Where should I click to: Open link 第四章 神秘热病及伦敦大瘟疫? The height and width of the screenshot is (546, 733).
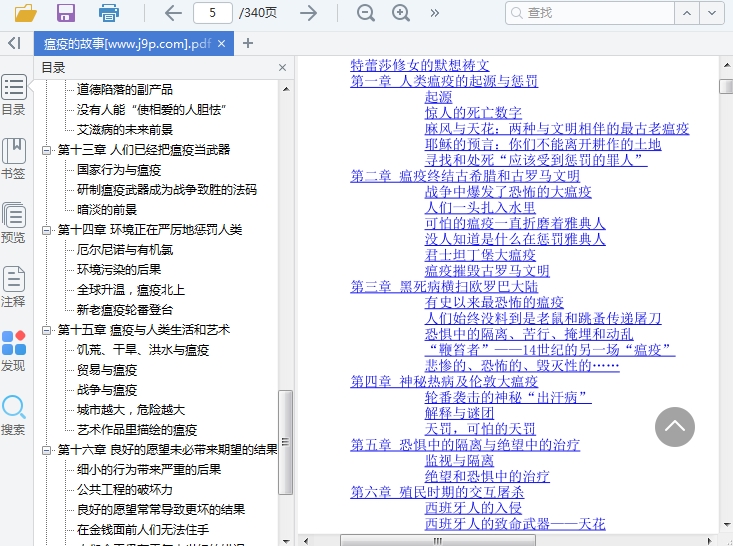pos(444,381)
